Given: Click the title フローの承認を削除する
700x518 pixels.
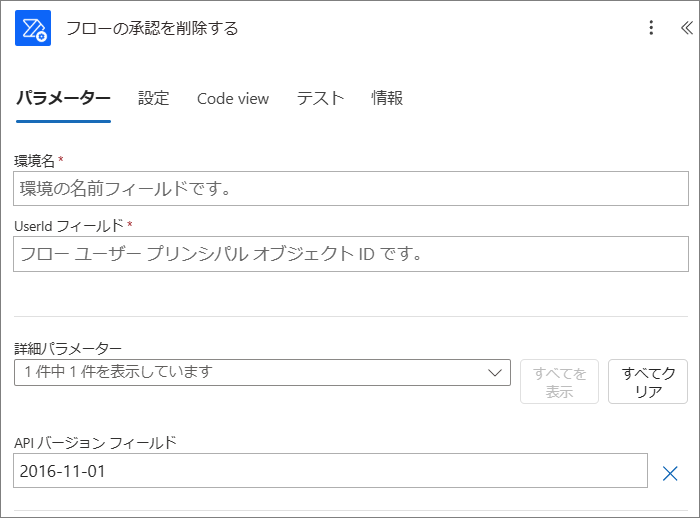Looking at the screenshot, I should click(152, 28).
